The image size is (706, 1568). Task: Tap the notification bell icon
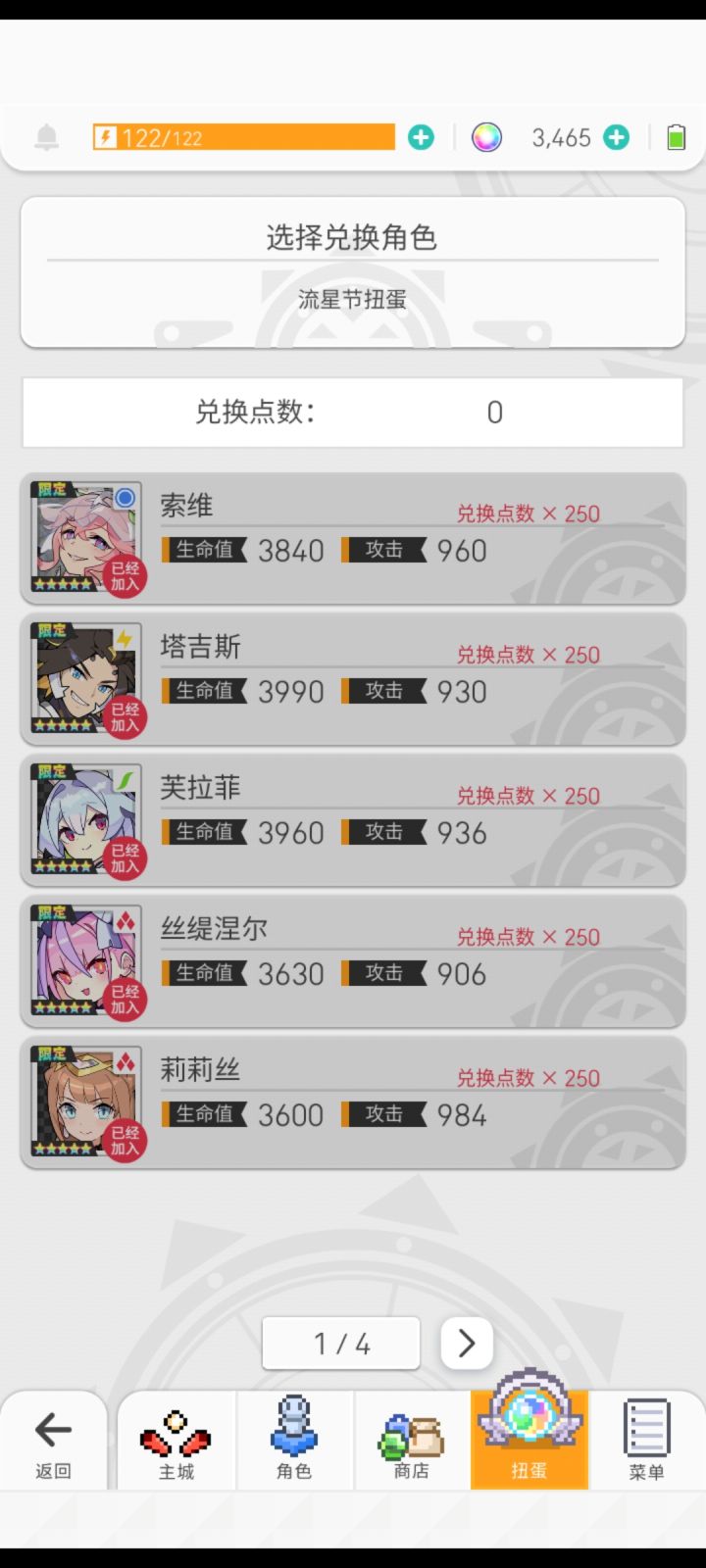(x=47, y=137)
